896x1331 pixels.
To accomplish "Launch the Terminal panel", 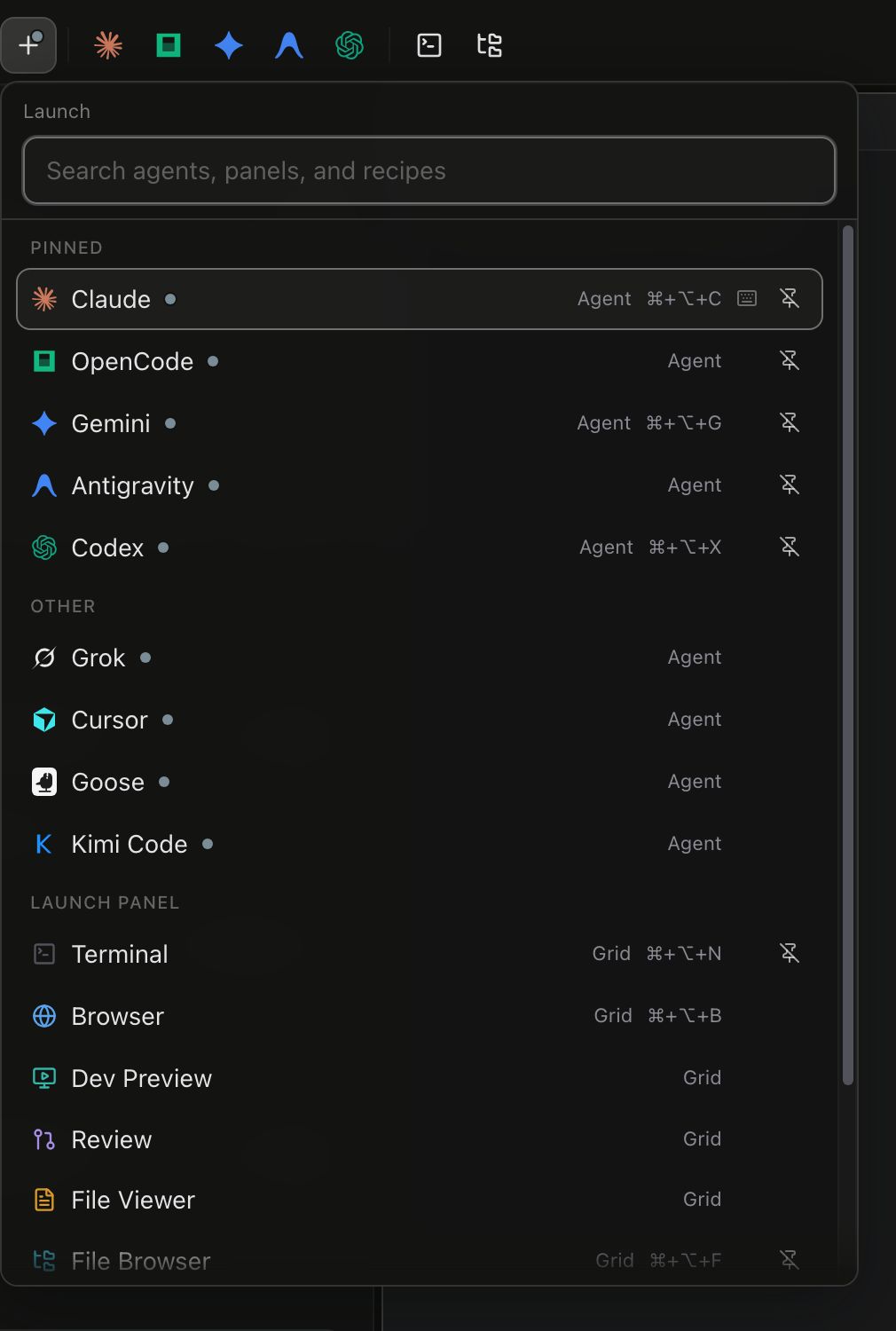I will [x=420, y=954].
